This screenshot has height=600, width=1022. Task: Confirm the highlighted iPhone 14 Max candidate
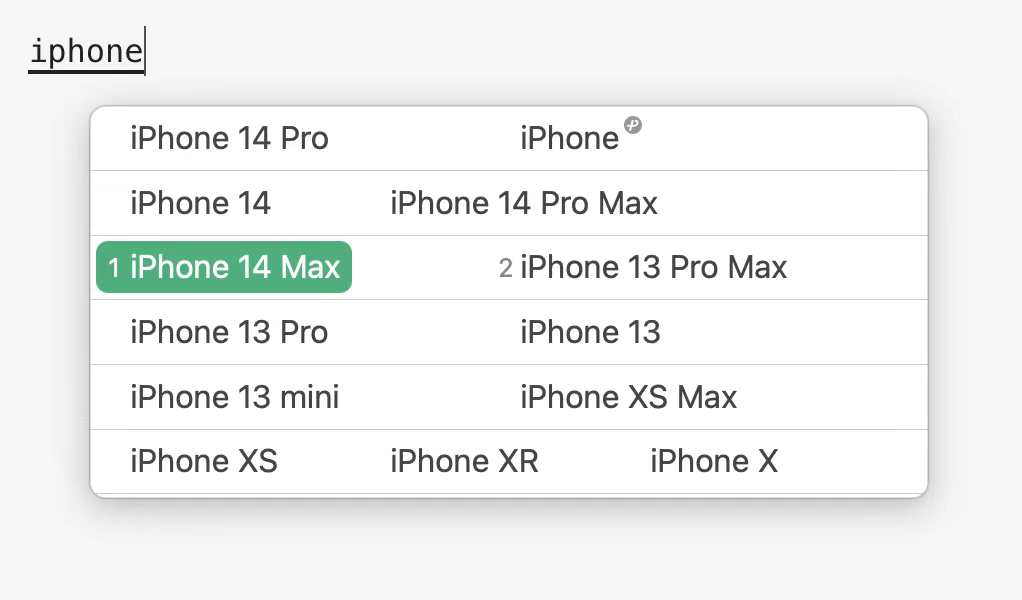(235, 267)
